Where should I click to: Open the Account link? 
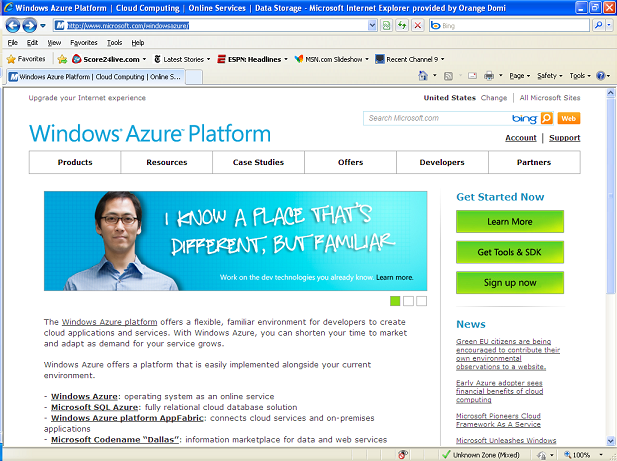click(521, 138)
